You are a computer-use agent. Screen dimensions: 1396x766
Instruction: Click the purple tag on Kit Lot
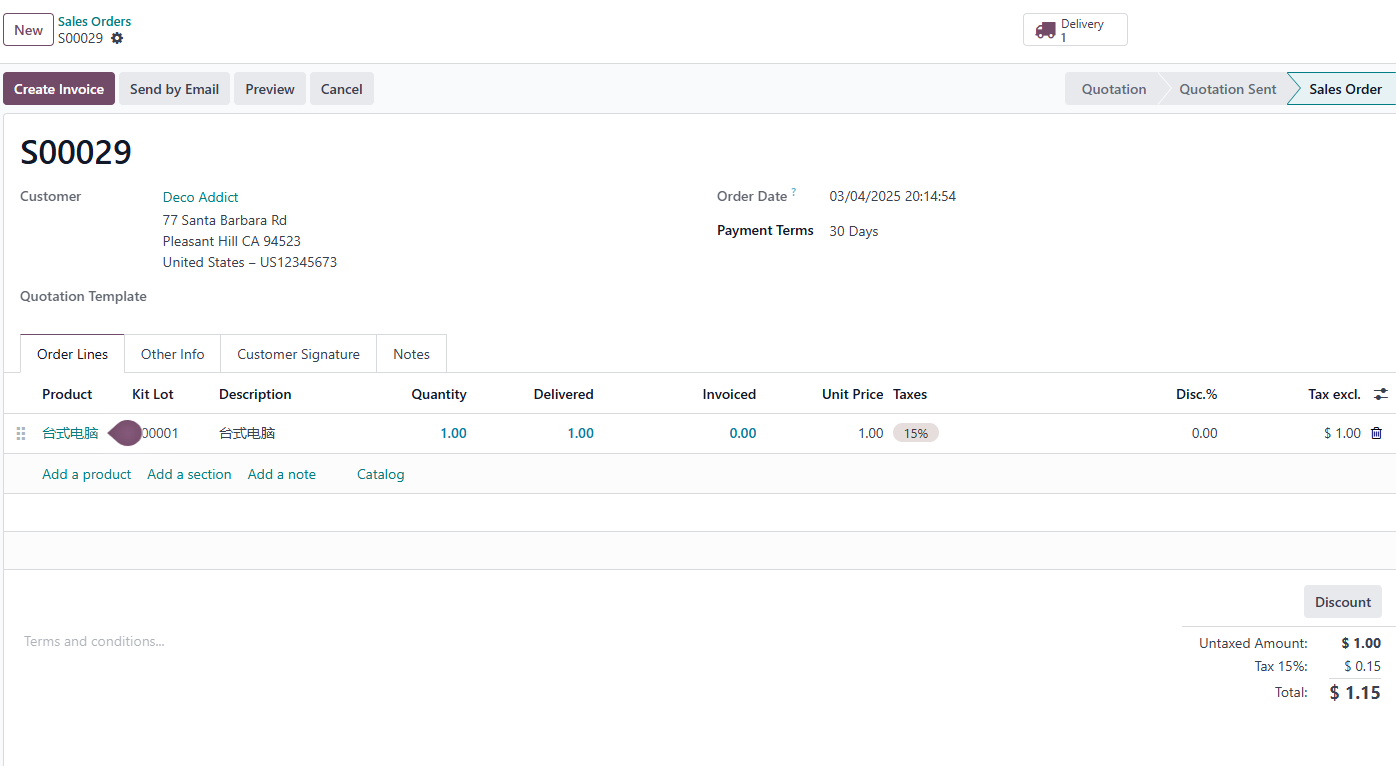point(125,433)
